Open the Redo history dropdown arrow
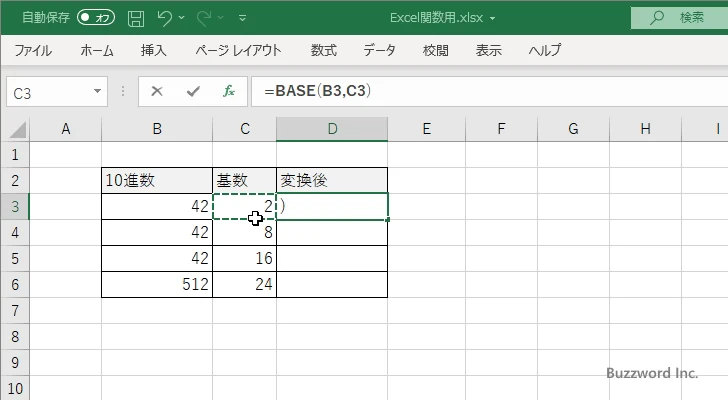 (x=221, y=18)
